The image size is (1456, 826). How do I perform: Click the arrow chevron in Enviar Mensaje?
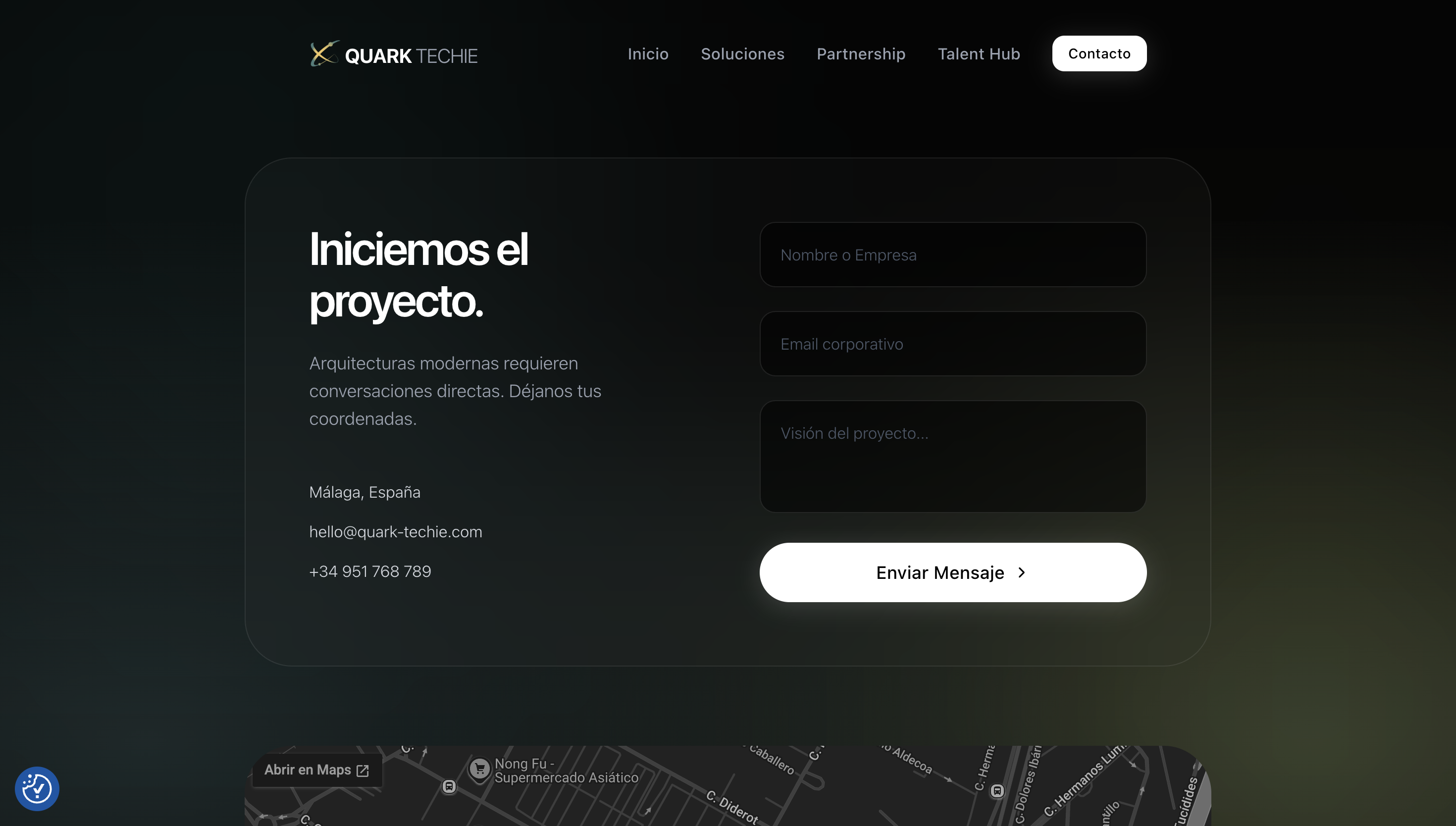click(1022, 572)
